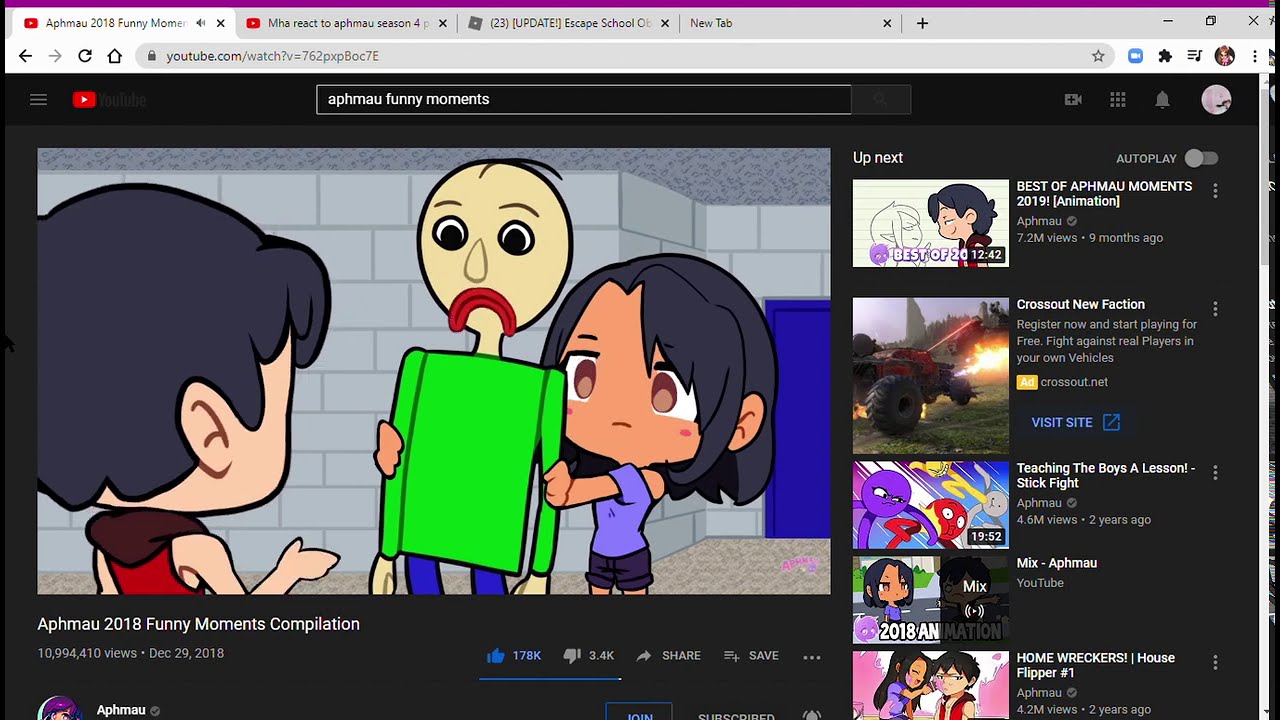Click the subscription notification bell
The width and height of the screenshot is (1280, 720).
point(812,715)
